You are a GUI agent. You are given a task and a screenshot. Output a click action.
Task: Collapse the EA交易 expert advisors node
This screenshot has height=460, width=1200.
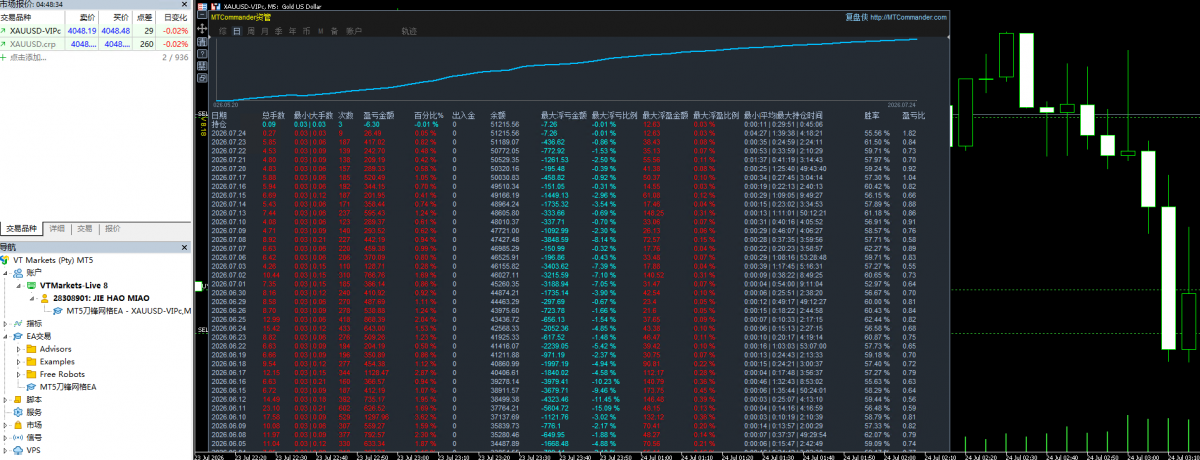(x=7, y=336)
